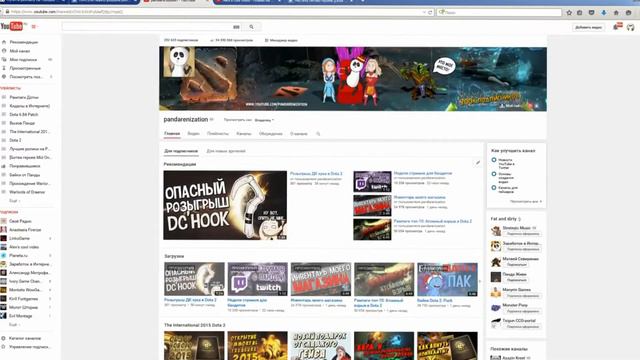640x360 pixels.
Task: Play the large ОПАСНЫЙ РОЗЫГРЫШ DC HOOK featured thumbnail
Action: tap(225, 205)
